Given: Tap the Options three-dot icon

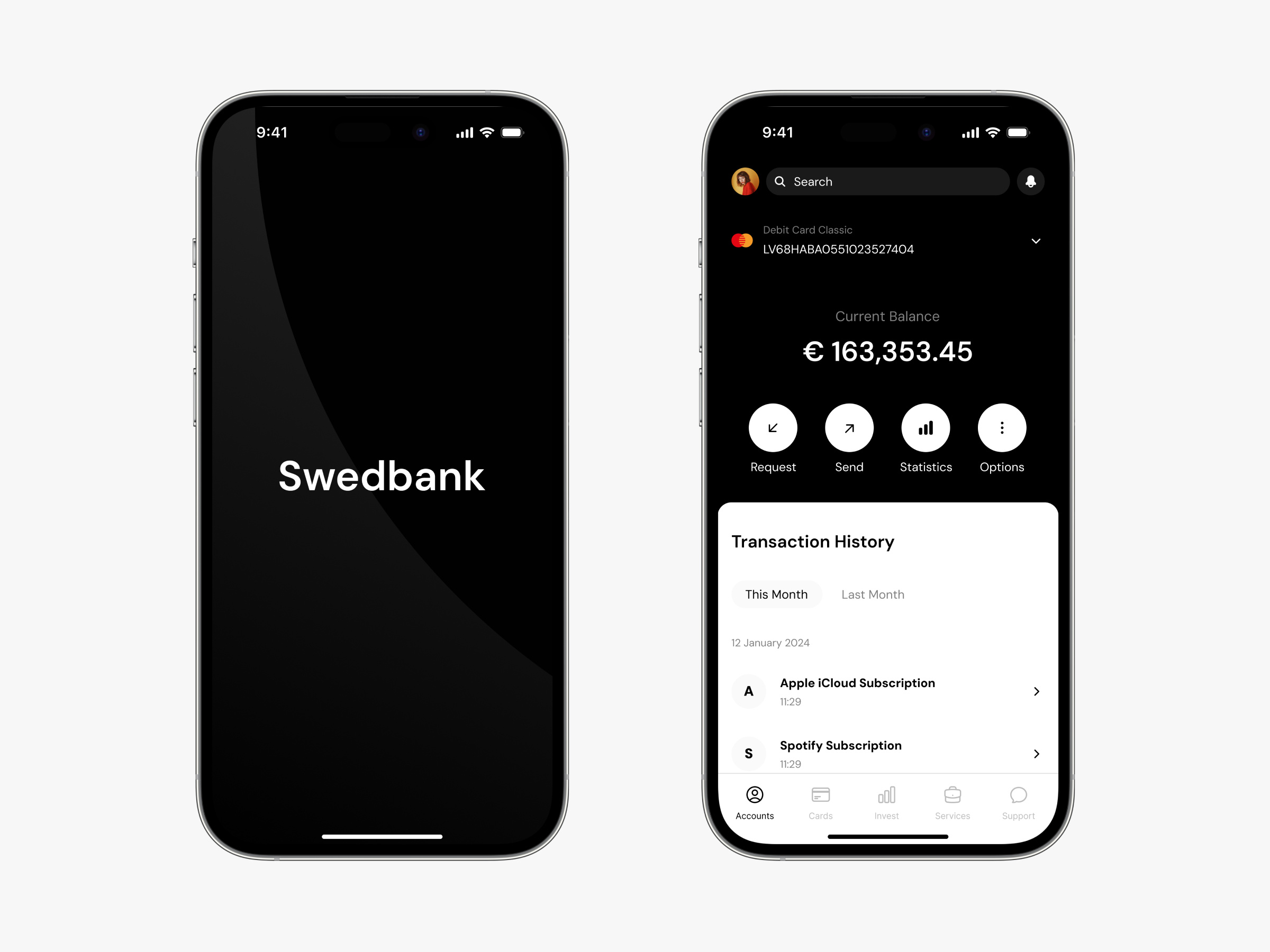Looking at the screenshot, I should (1001, 429).
